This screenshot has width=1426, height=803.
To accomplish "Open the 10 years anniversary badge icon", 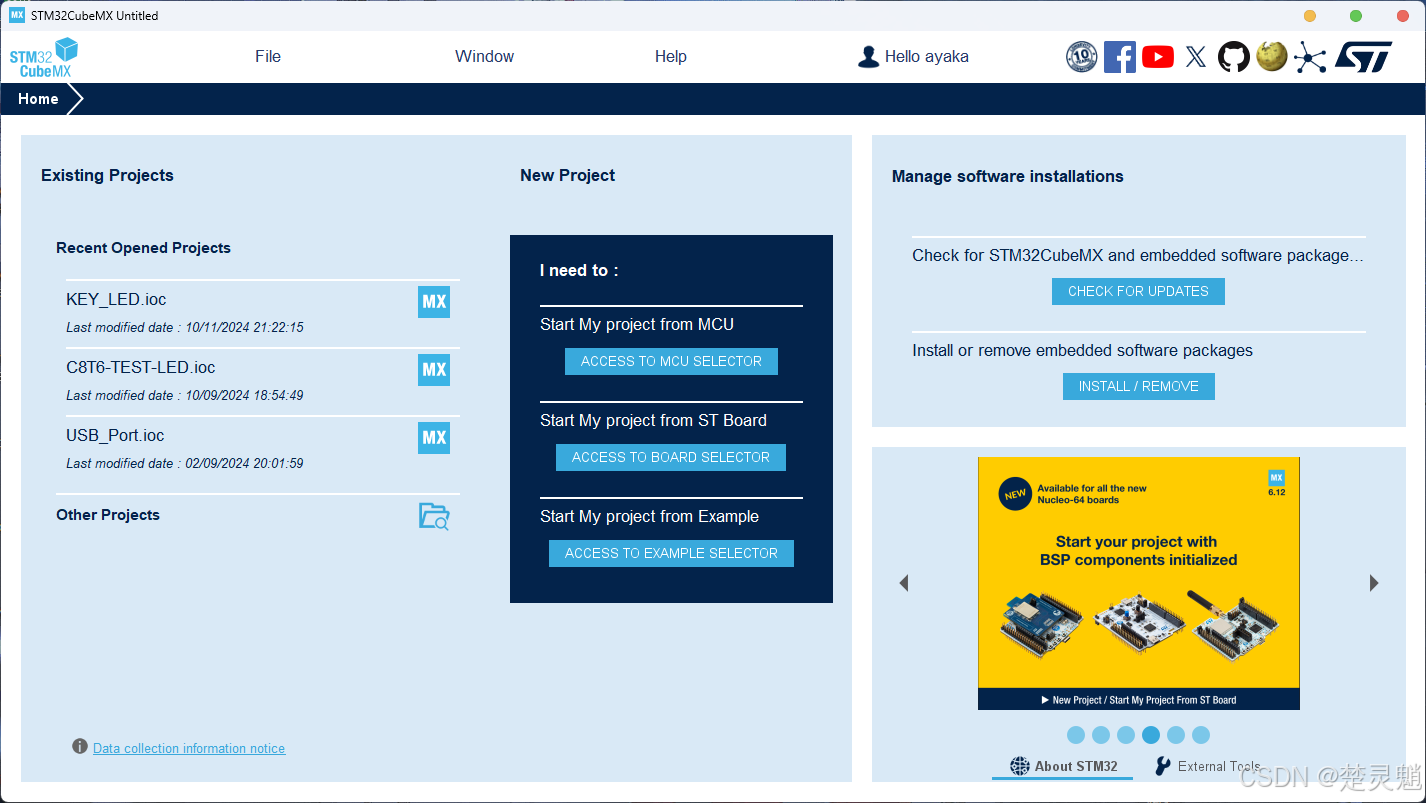I will click(x=1081, y=57).
